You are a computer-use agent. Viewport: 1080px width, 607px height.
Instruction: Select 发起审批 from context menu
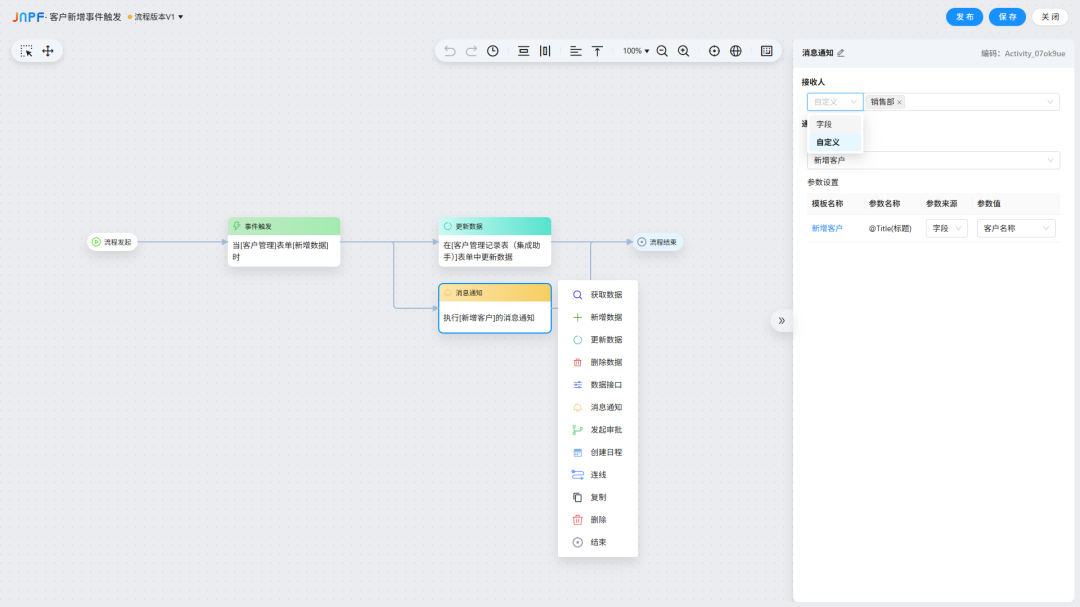pyautogui.click(x=597, y=430)
